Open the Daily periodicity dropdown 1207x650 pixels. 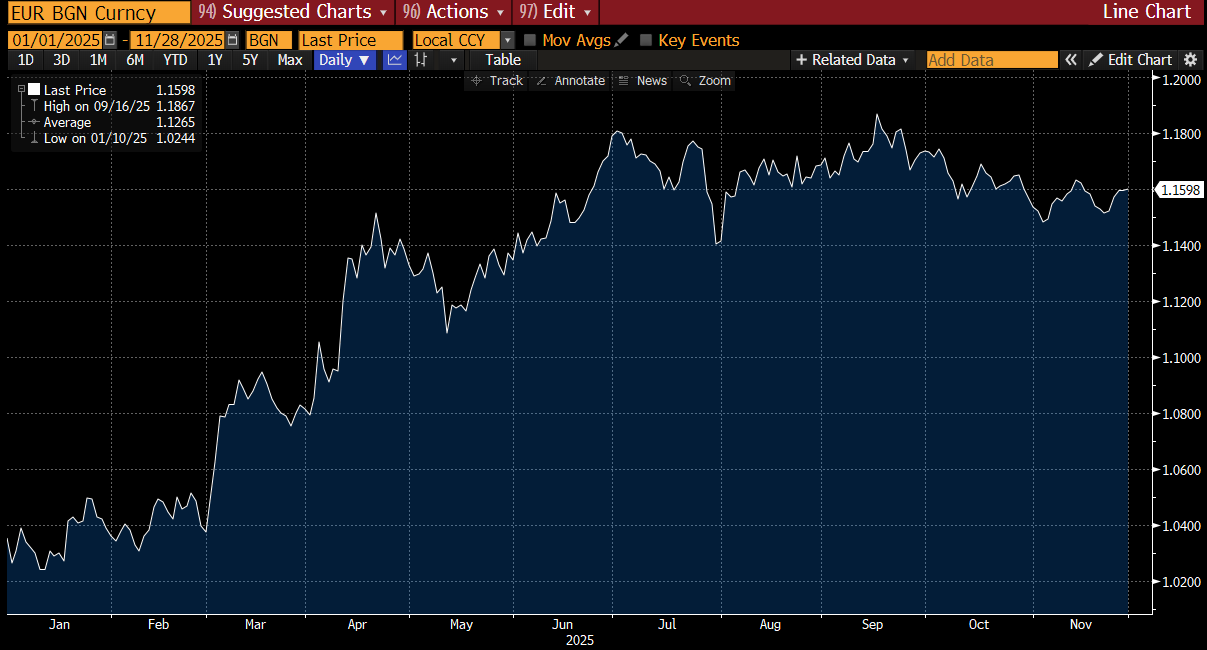point(344,60)
